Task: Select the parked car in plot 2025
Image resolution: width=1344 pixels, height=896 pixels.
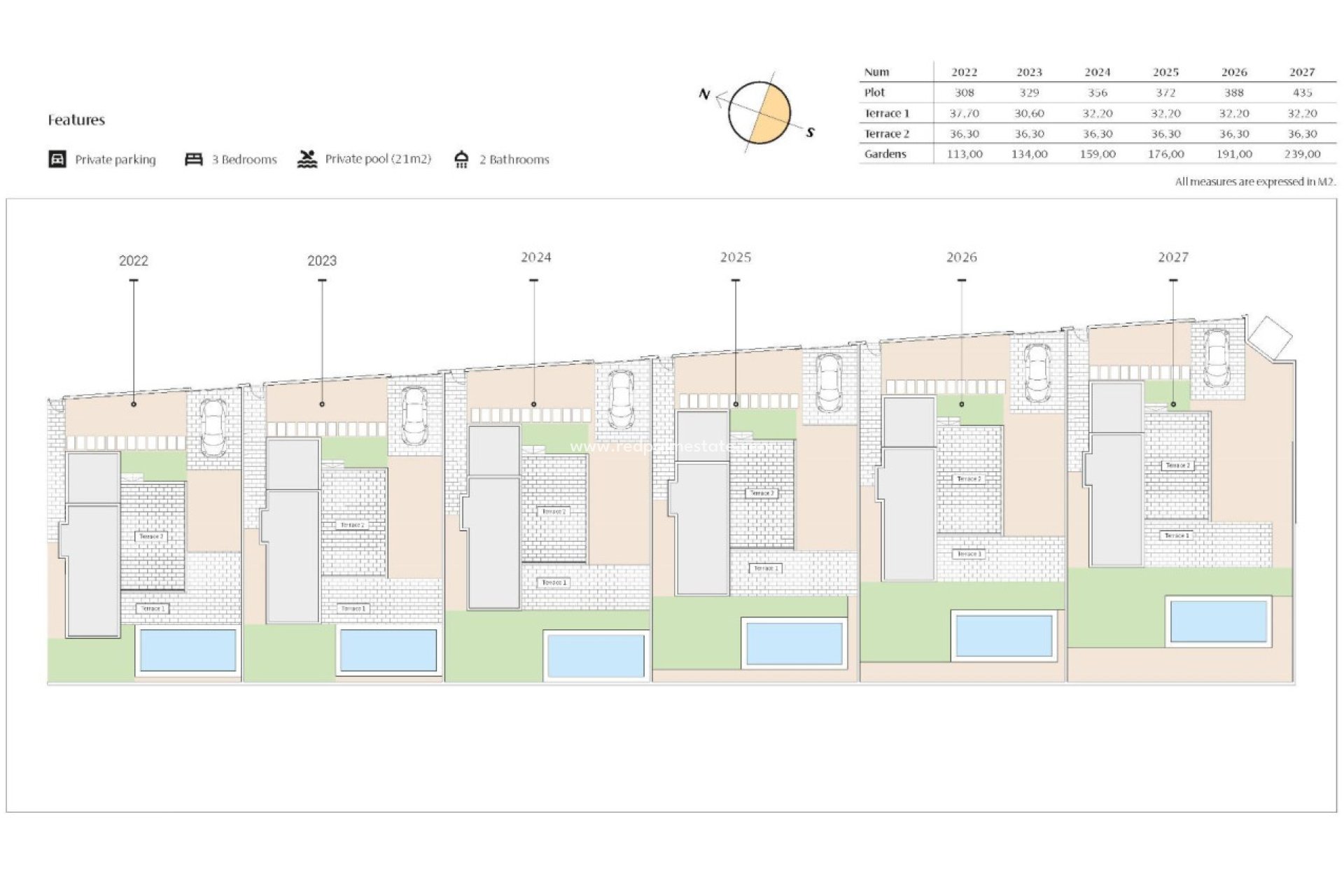Action: point(829,383)
